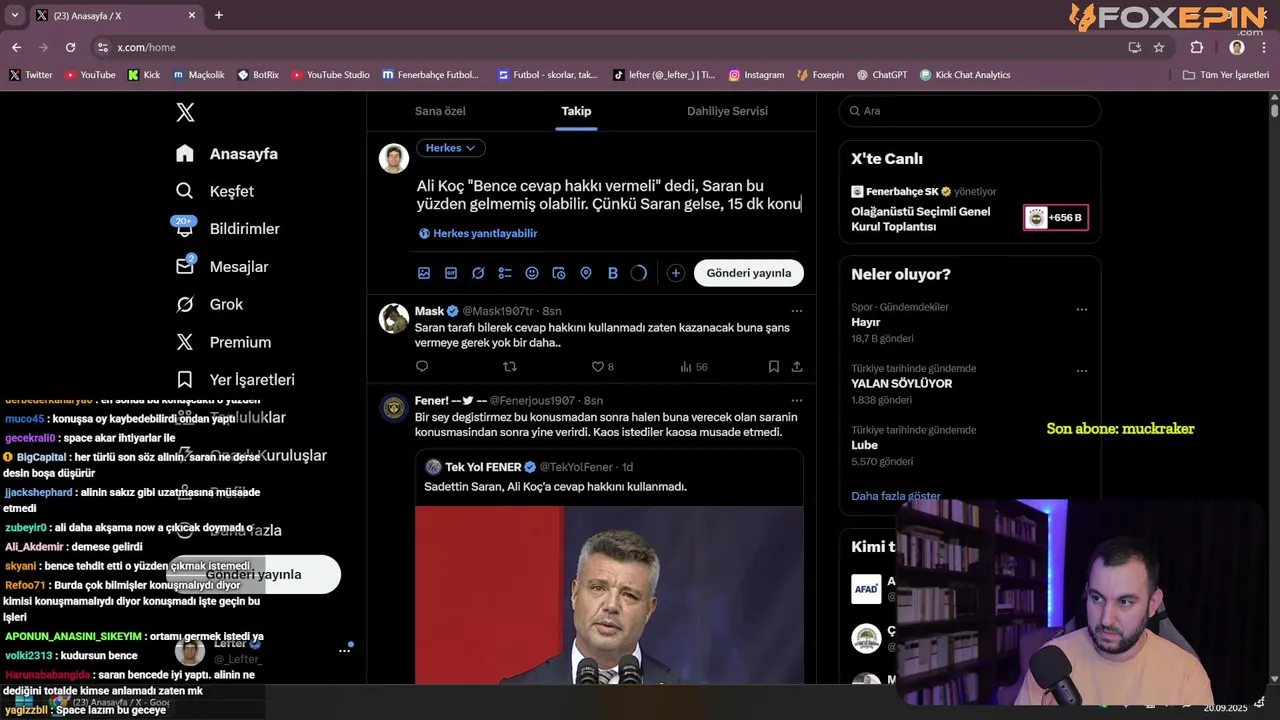Open Premium in the sidebar
The image size is (1280, 720).
pos(223,342)
